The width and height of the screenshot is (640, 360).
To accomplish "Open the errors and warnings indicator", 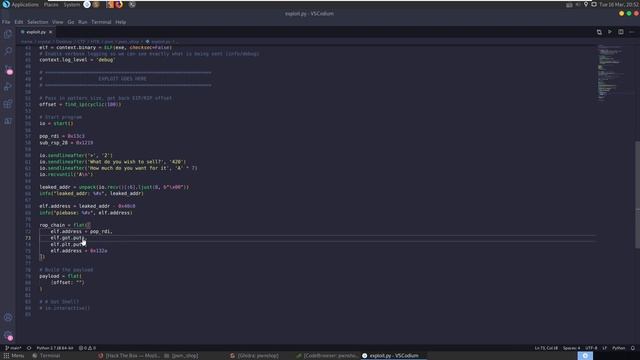I will tap(87, 348).
